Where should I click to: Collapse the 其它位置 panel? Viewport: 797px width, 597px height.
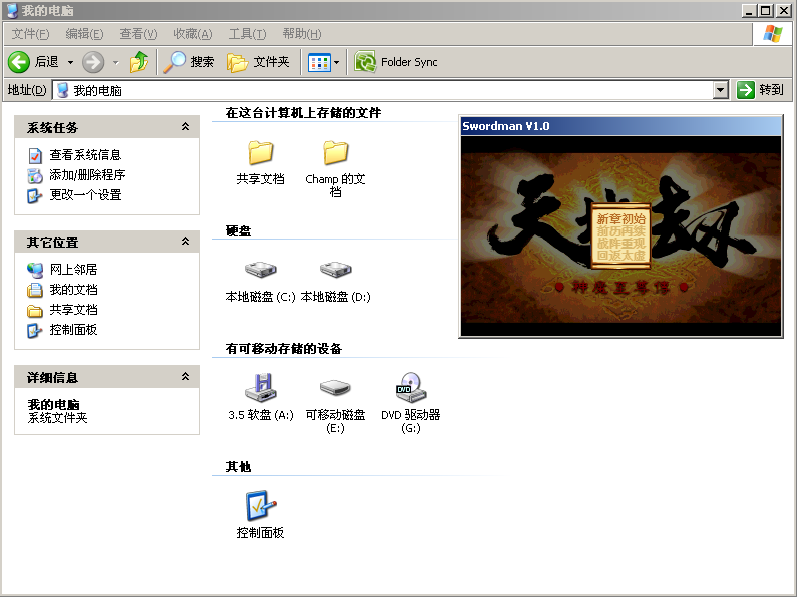(x=186, y=241)
